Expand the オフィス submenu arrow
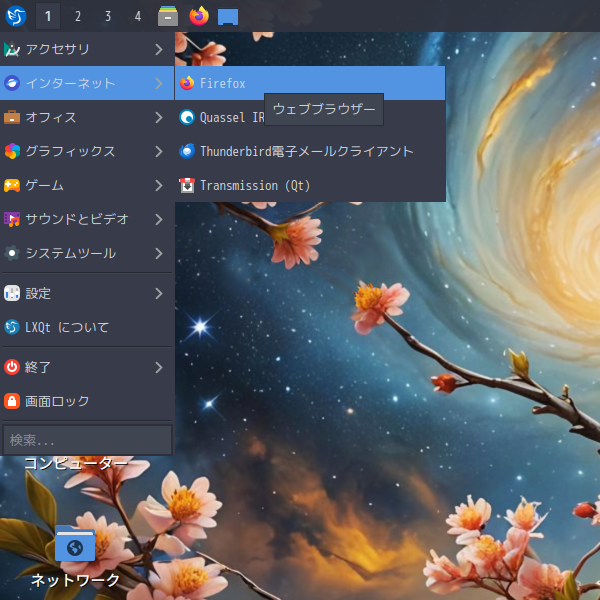This screenshot has height=600, width=600. click(x=159, y=117)
